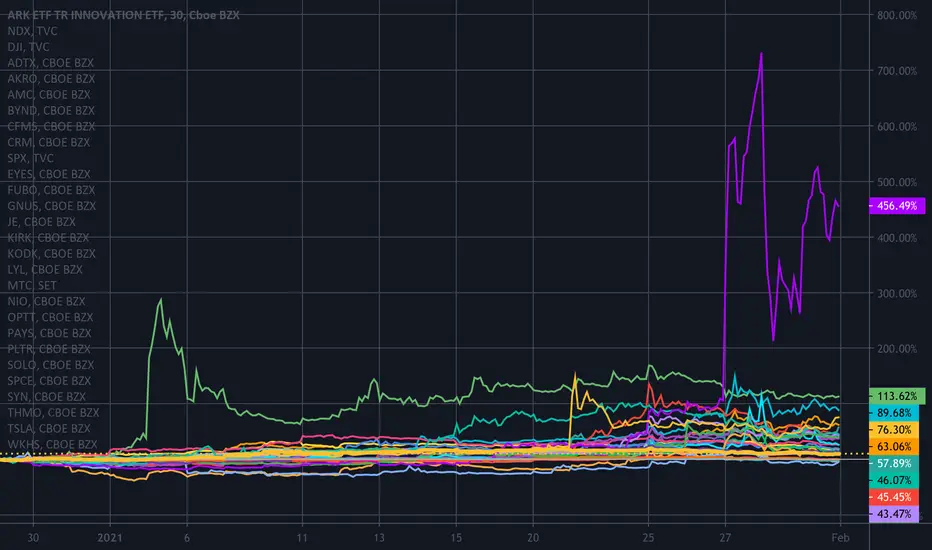The image size is (932, 550).
Task: Click date 15 on the time axis
Action: click(x=456, y=538)
